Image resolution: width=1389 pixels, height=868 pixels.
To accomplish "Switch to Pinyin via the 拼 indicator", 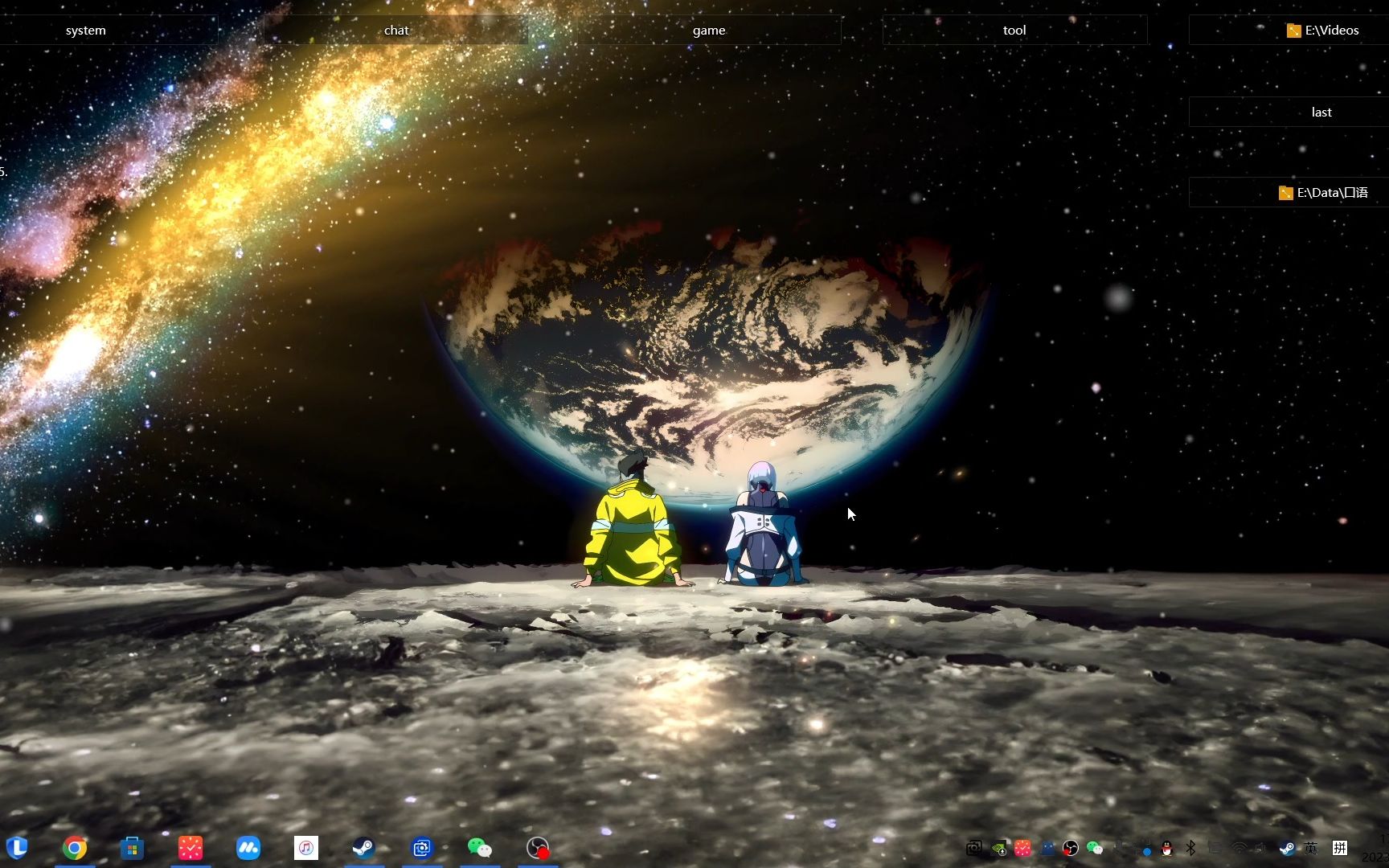I will [1341, 847].
